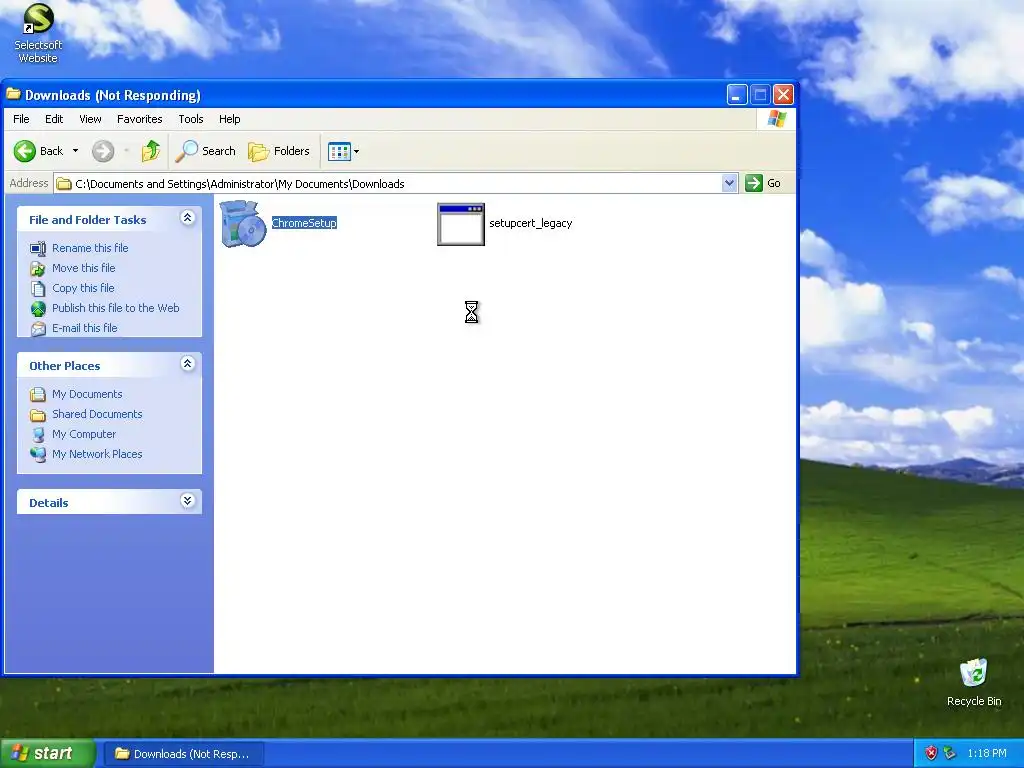Image resolution: width=1024 pixels, height=768 pixels.
Task: Collapse the File and Folder Tasks panel
Action: click(187, 218)
